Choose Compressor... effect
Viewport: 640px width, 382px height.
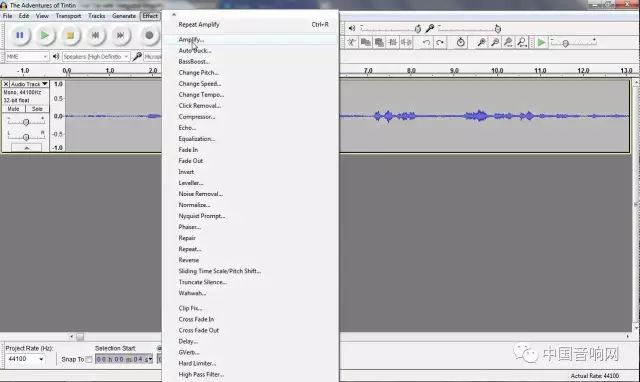coord(251,117)
